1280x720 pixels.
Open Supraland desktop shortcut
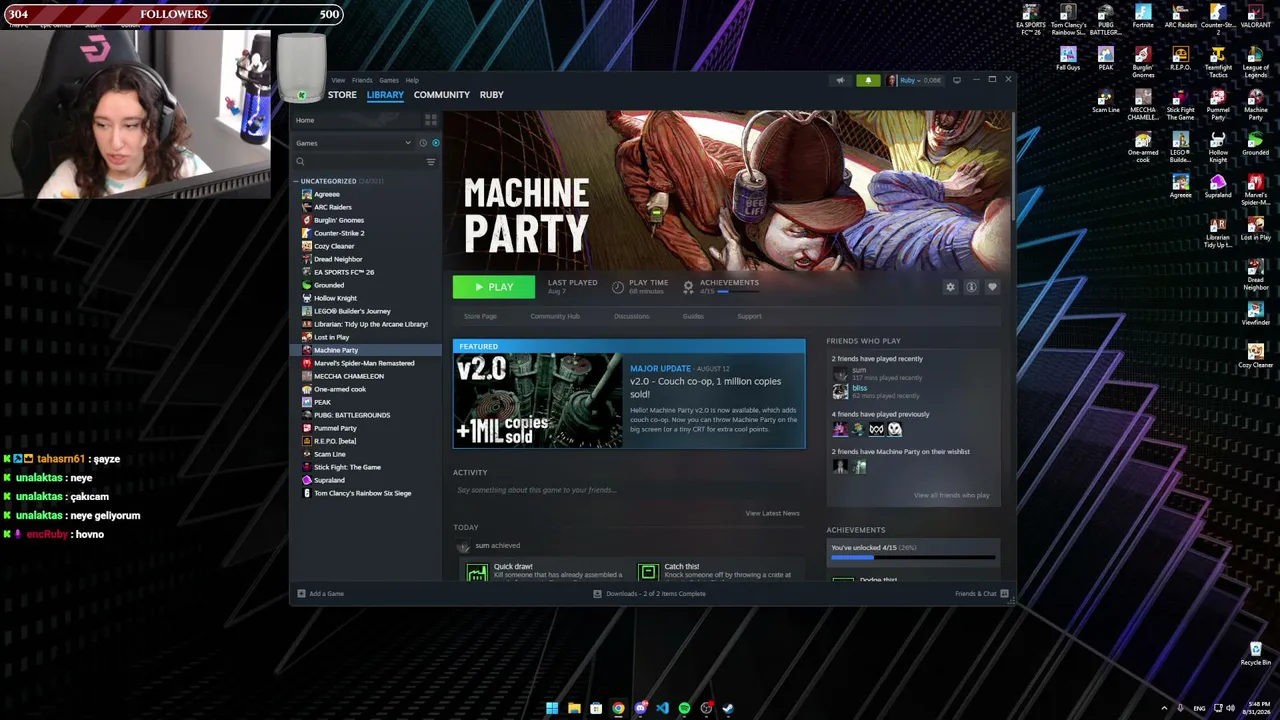coord(1218,186)
